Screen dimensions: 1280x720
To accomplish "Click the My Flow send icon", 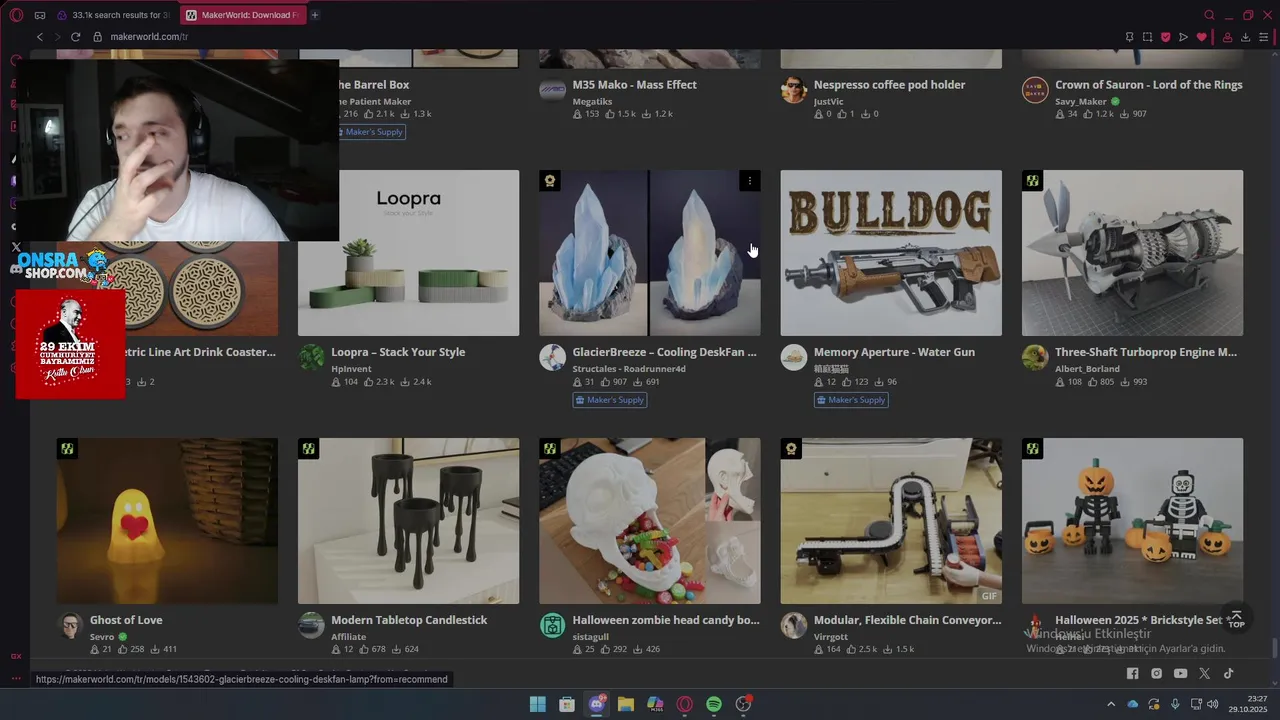I will click(1183, 37).
